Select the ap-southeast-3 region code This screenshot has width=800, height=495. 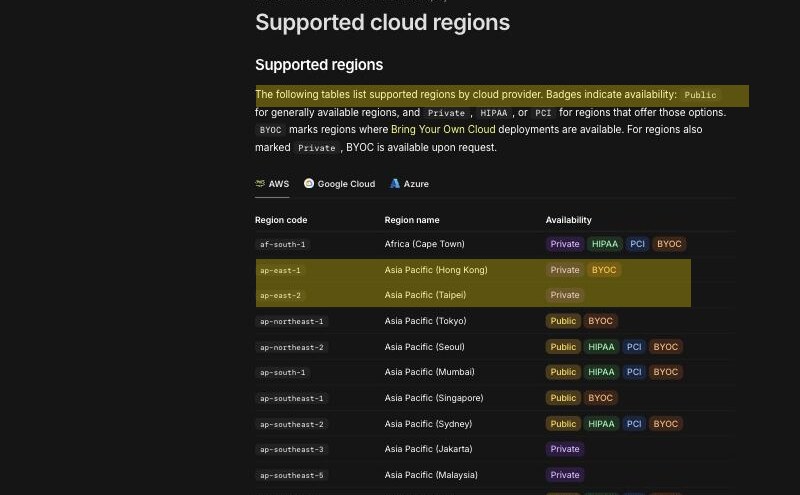[x=292, y=450]
